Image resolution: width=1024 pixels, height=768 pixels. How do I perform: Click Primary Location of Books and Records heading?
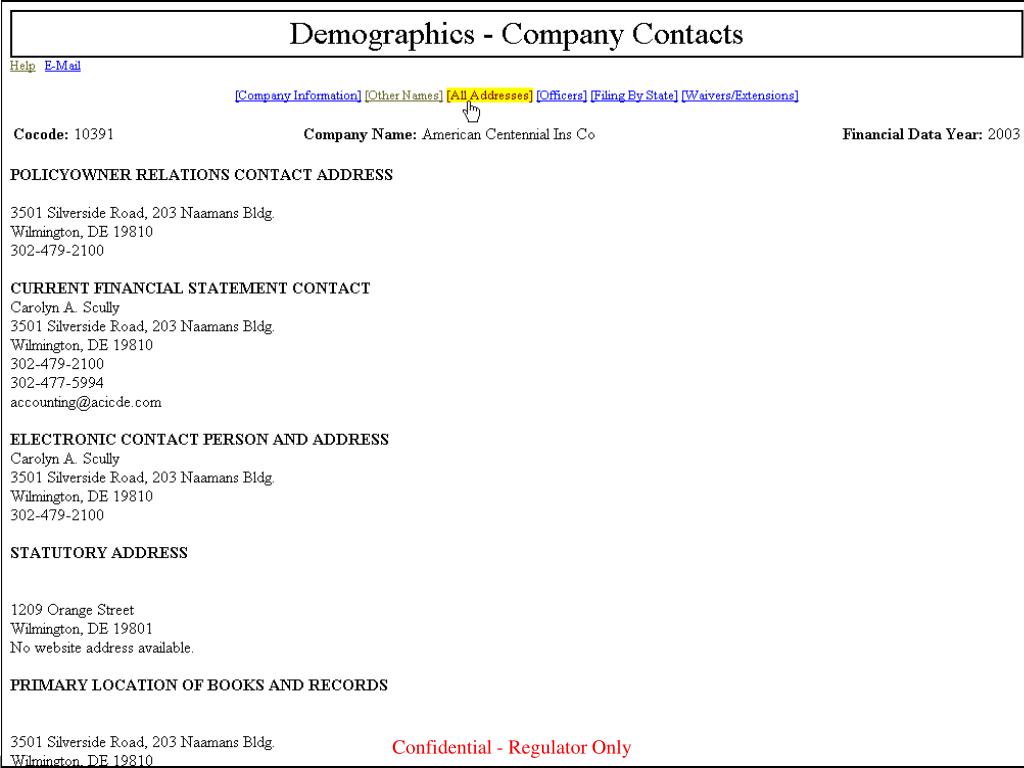tap(199, 684)
